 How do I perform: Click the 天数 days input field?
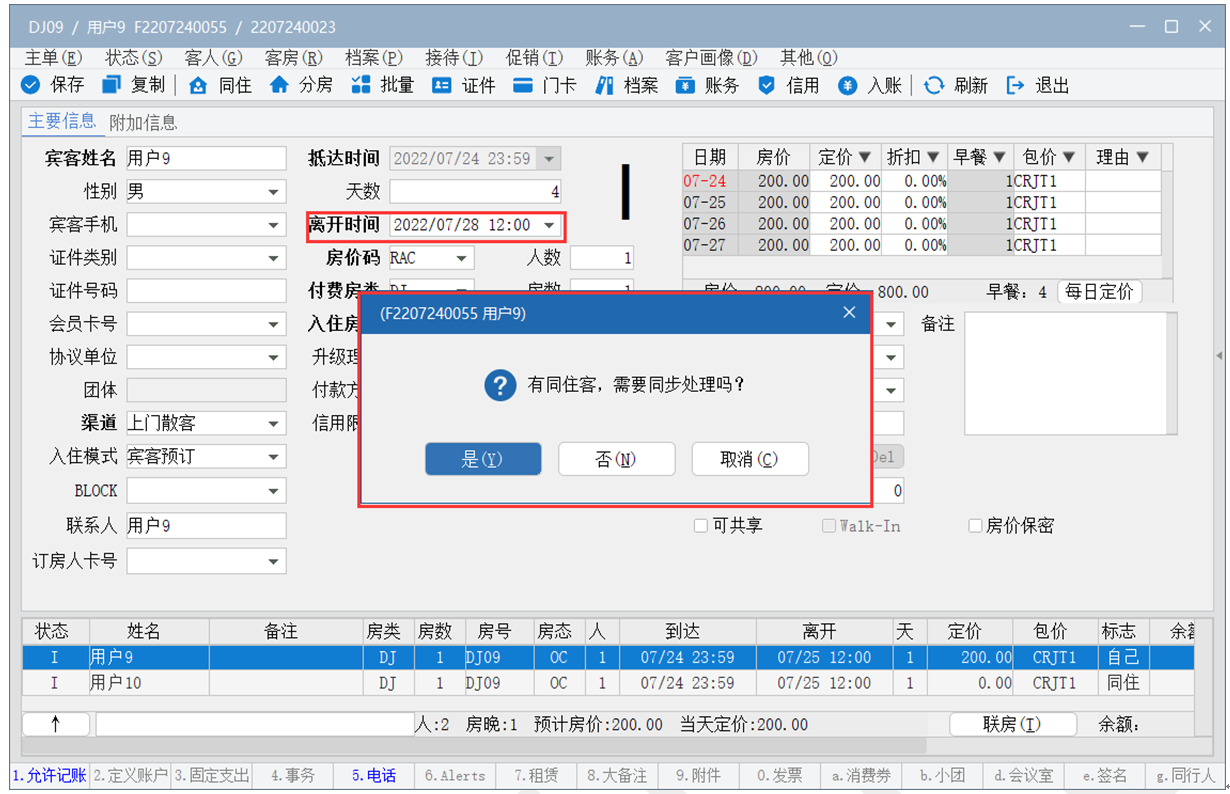pos(476,191)
